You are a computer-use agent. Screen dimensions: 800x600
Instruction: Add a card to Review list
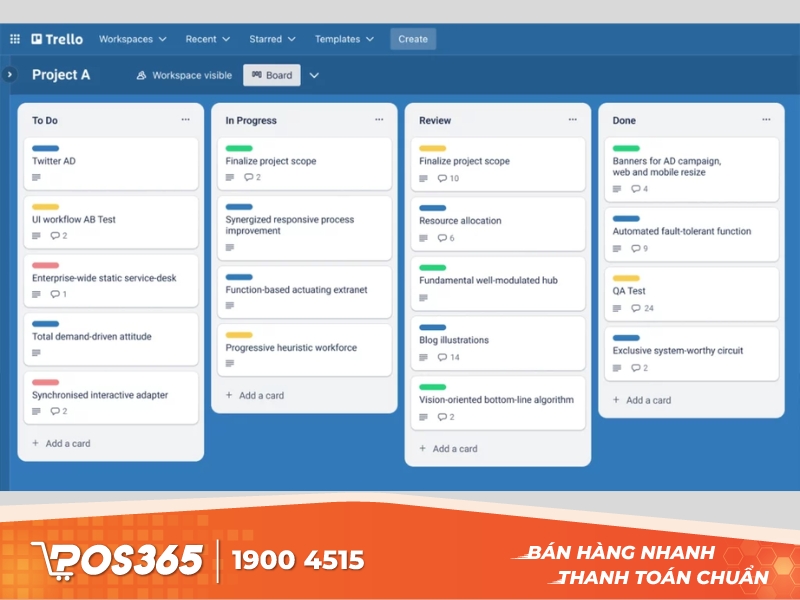pos(448,448)
